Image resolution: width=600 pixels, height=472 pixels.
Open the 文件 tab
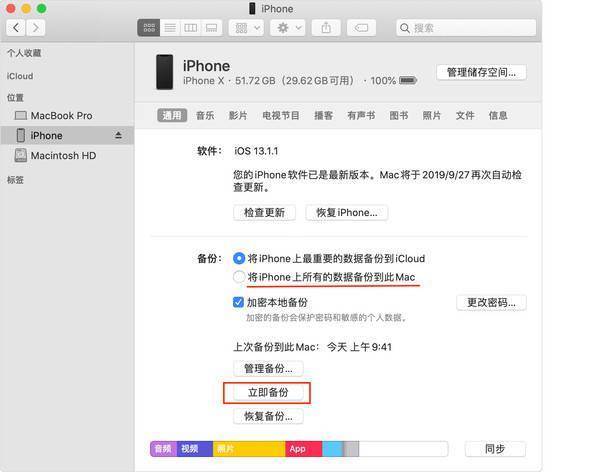tap(465, 116)
